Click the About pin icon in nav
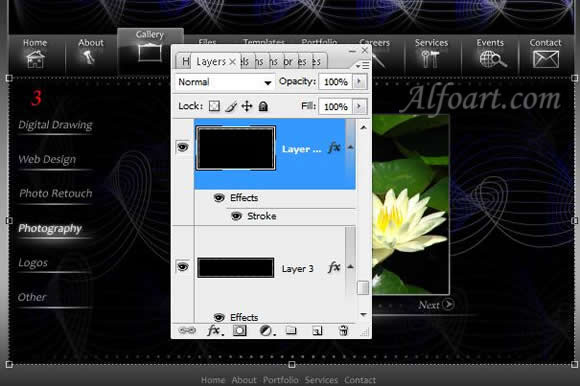580x386 pixels. [x=88, y=57]
